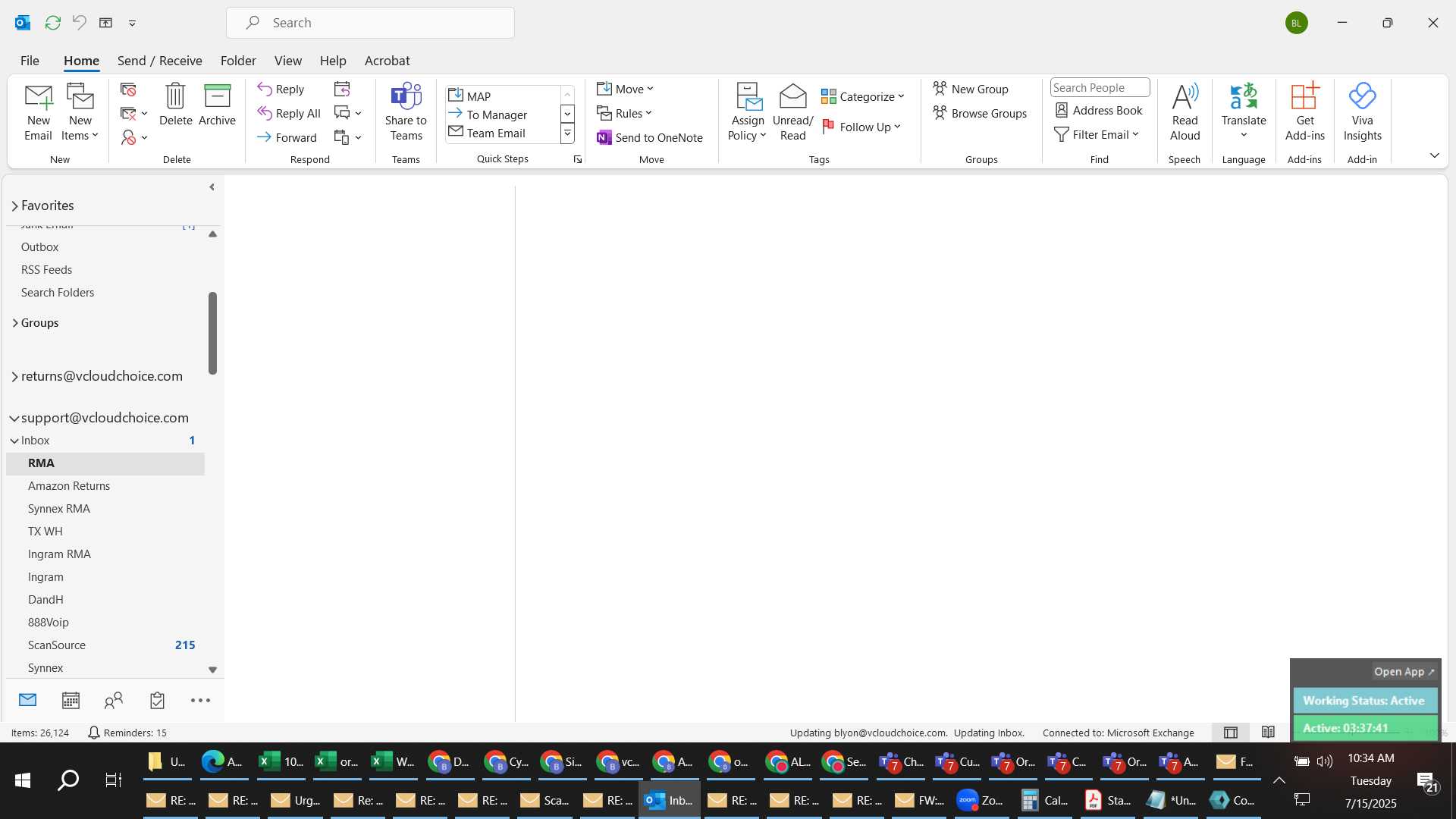This screenshot has height=819, width=1456.
Task: Open the Rules dropdown
Action: [x=624, y=113]
